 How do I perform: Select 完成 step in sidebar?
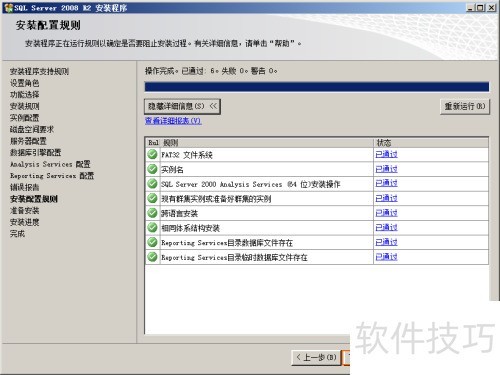click(17, 234)
